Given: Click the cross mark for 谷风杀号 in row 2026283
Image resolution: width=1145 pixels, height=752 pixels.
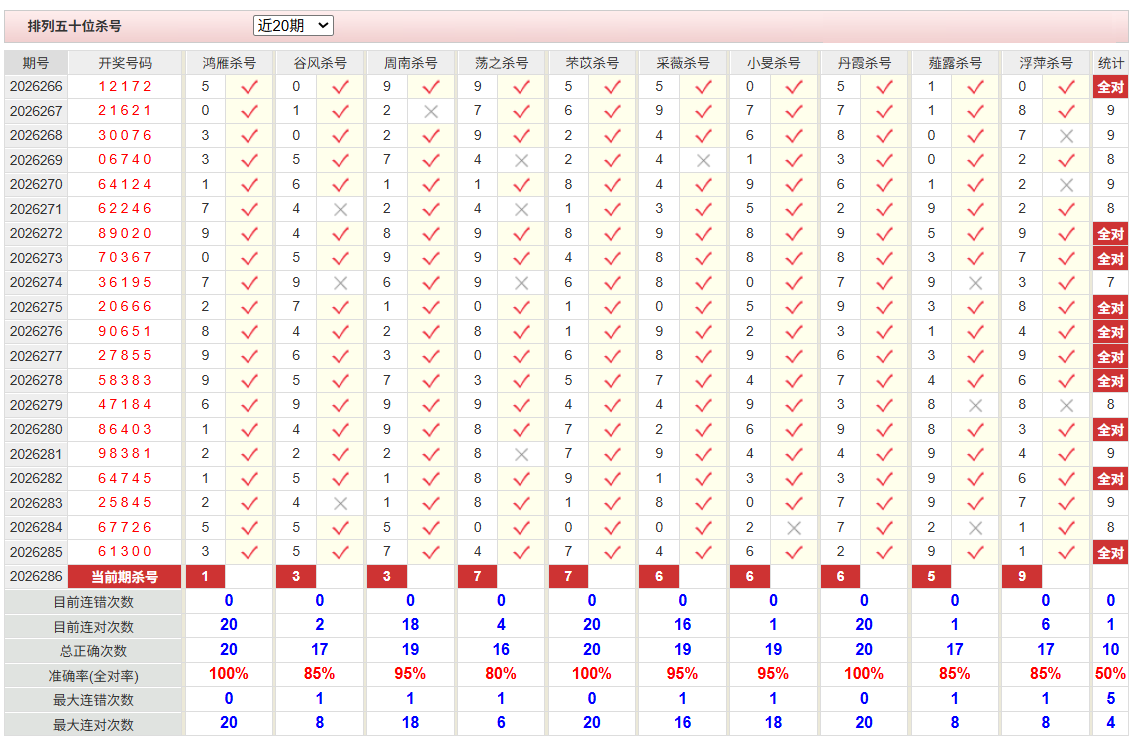Looking at the screenshot, I should tap(340, 504).
